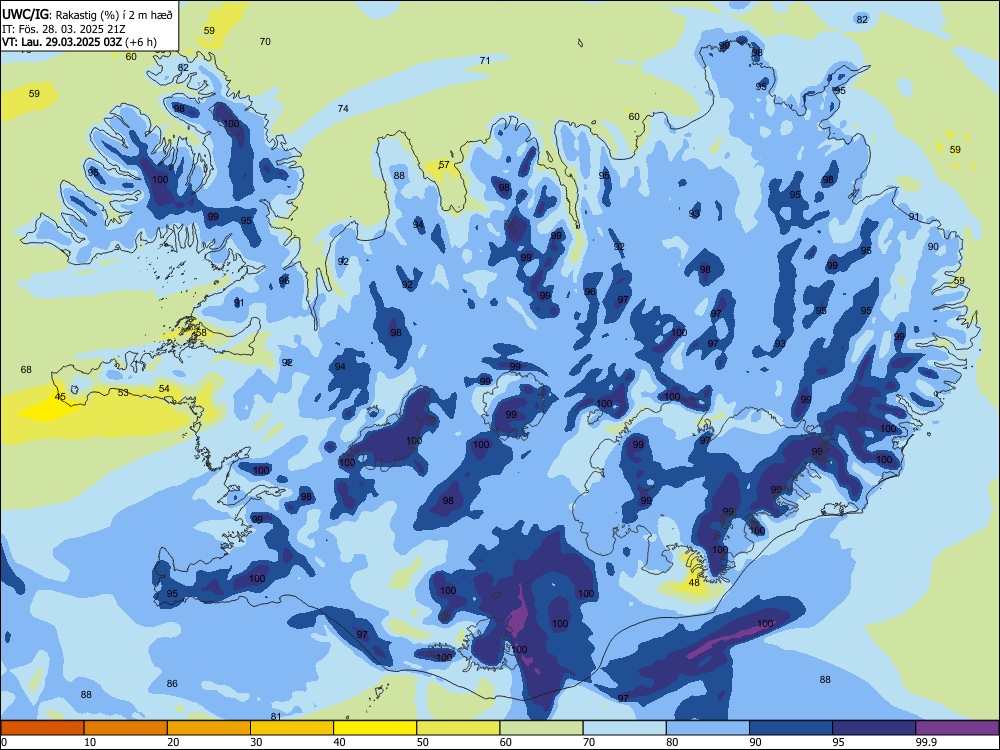The height and width of the screenshot is (750, 1000).
Task: Select the purple above-99.9 legend swatch
Action: tap(957, 728)
